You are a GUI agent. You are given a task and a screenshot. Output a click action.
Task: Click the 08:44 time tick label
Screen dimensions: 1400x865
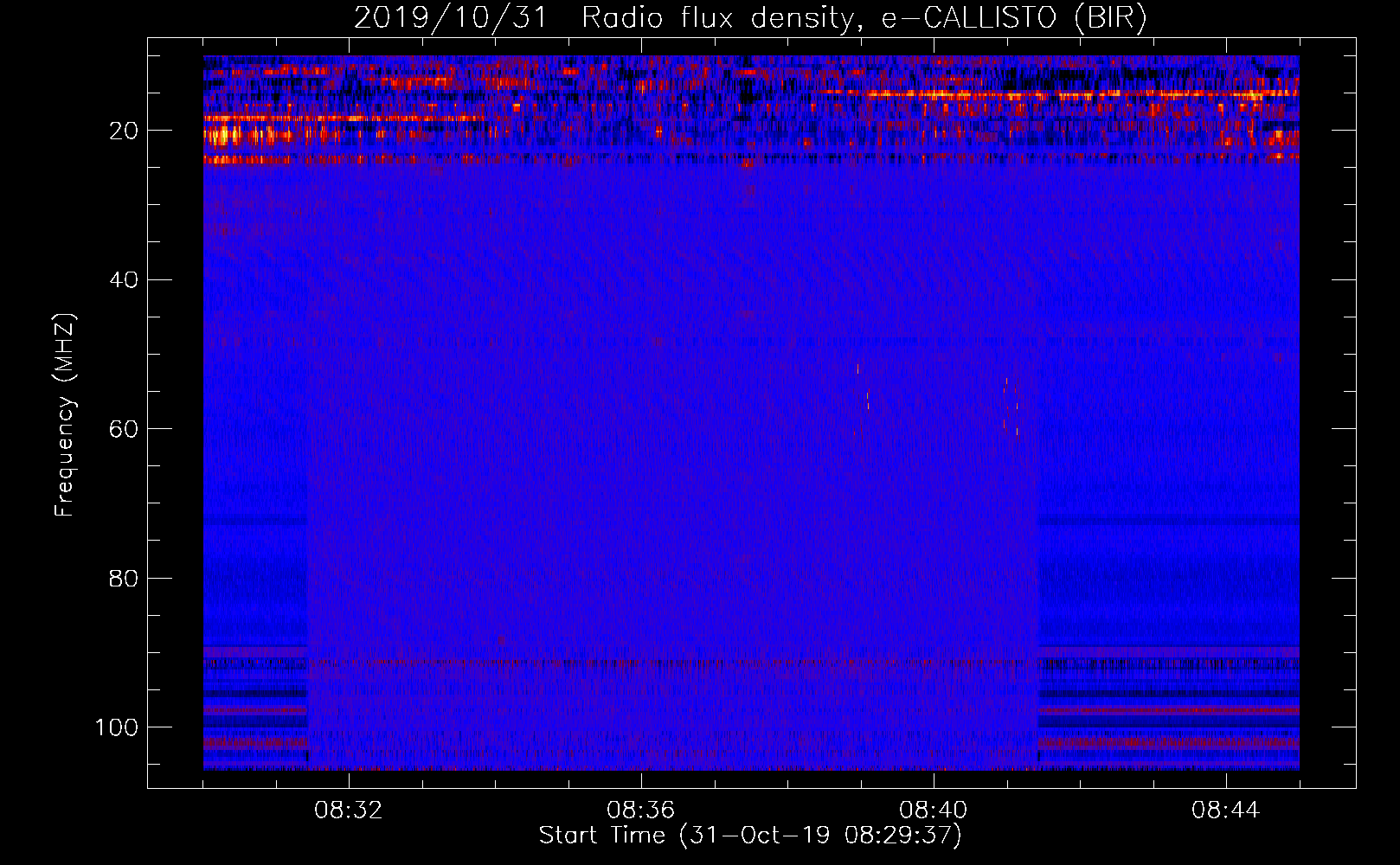pos(1226,811)
